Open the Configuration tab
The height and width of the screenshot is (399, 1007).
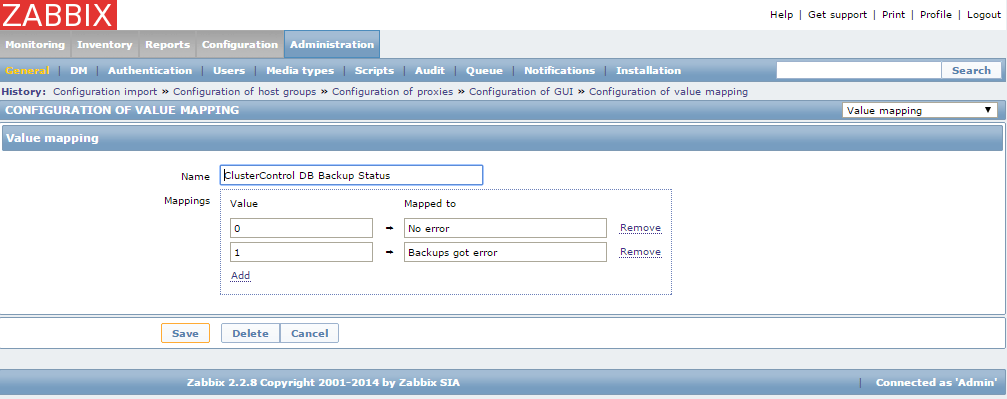coord(240,45)
